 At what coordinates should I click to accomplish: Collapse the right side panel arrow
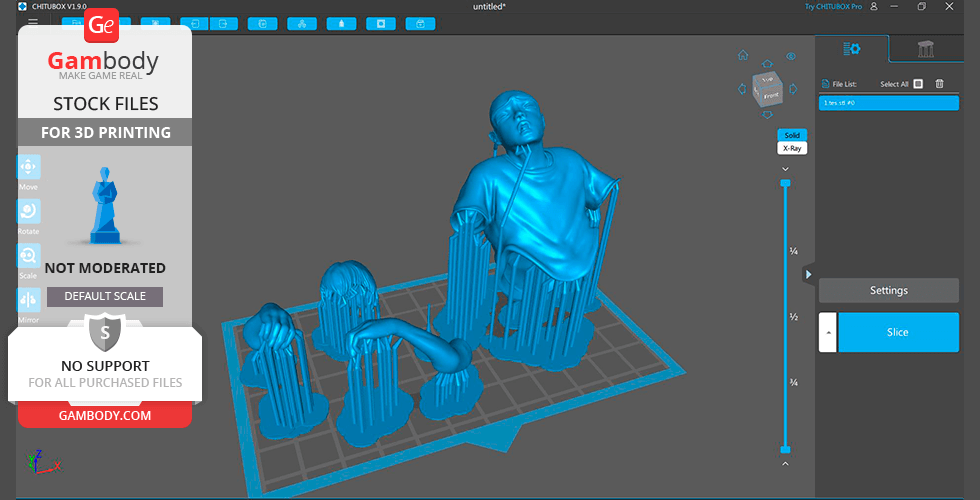(x=808, y=273)
